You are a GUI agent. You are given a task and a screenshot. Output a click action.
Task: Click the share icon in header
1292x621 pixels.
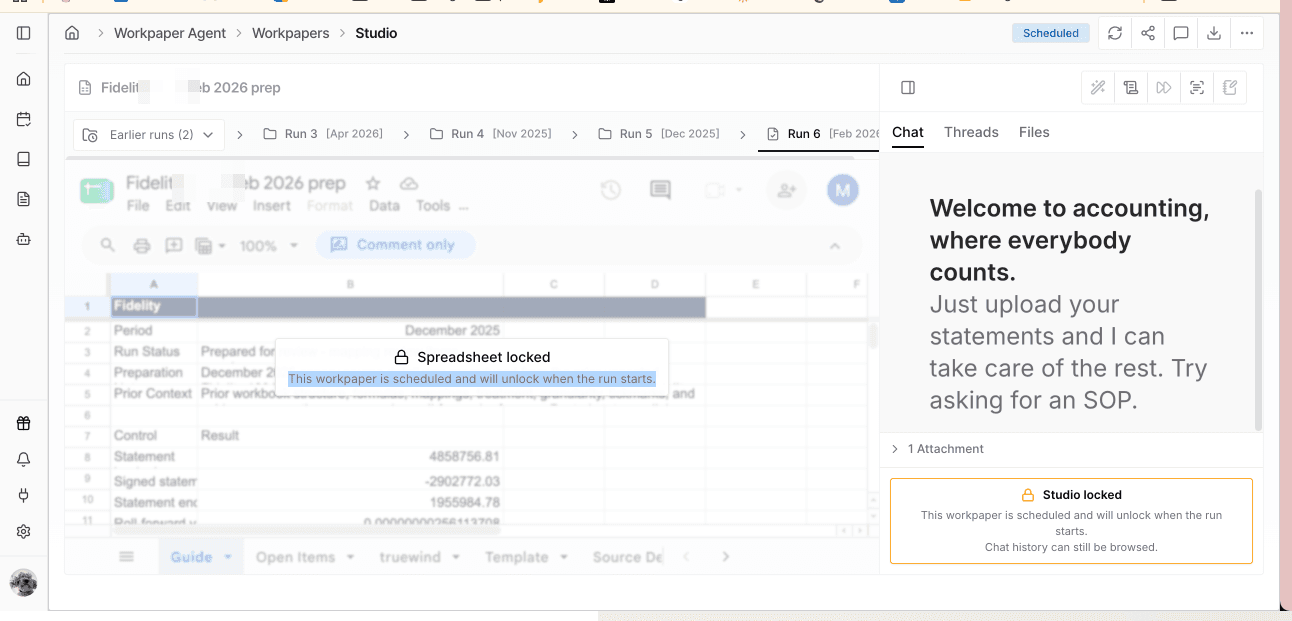pos(1148,33)
